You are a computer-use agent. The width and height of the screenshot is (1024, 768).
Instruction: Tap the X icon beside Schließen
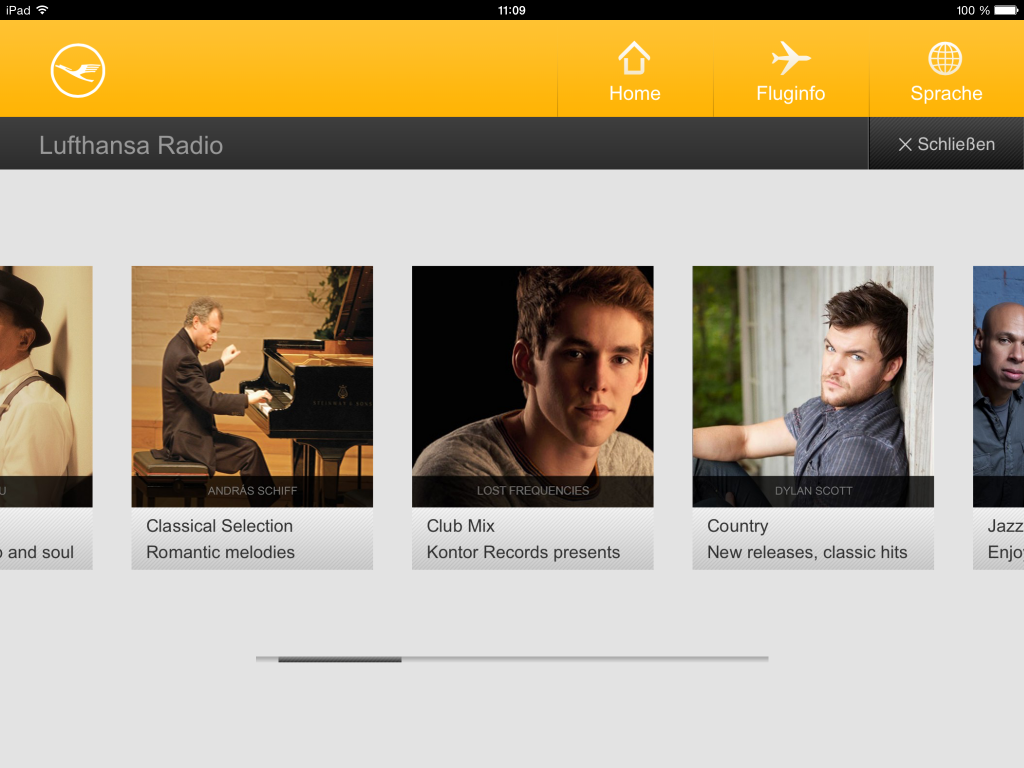(905, 145)
